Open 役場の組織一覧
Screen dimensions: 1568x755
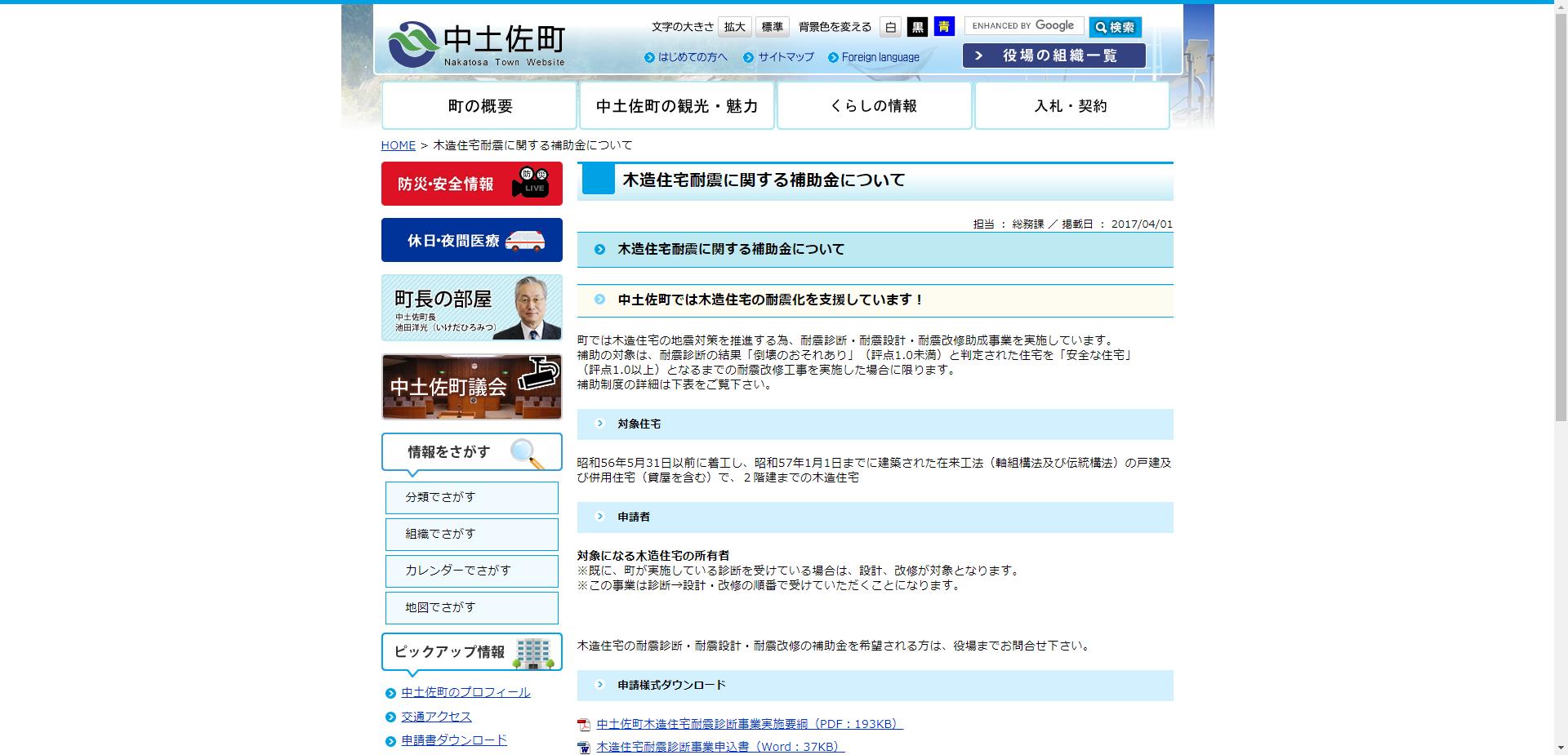[x=1053, y=55]
